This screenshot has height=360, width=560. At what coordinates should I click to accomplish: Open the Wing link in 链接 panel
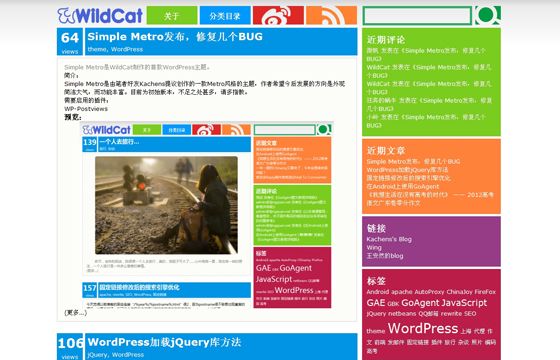tap(374, 248)
